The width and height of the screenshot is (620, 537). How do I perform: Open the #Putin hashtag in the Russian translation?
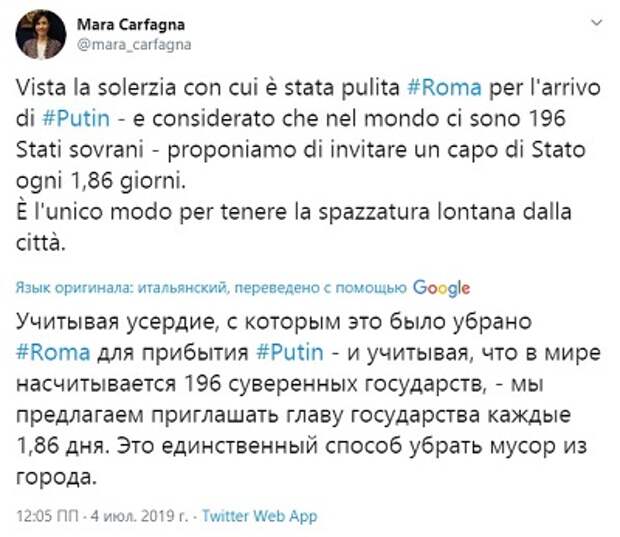tap(290, 352)
